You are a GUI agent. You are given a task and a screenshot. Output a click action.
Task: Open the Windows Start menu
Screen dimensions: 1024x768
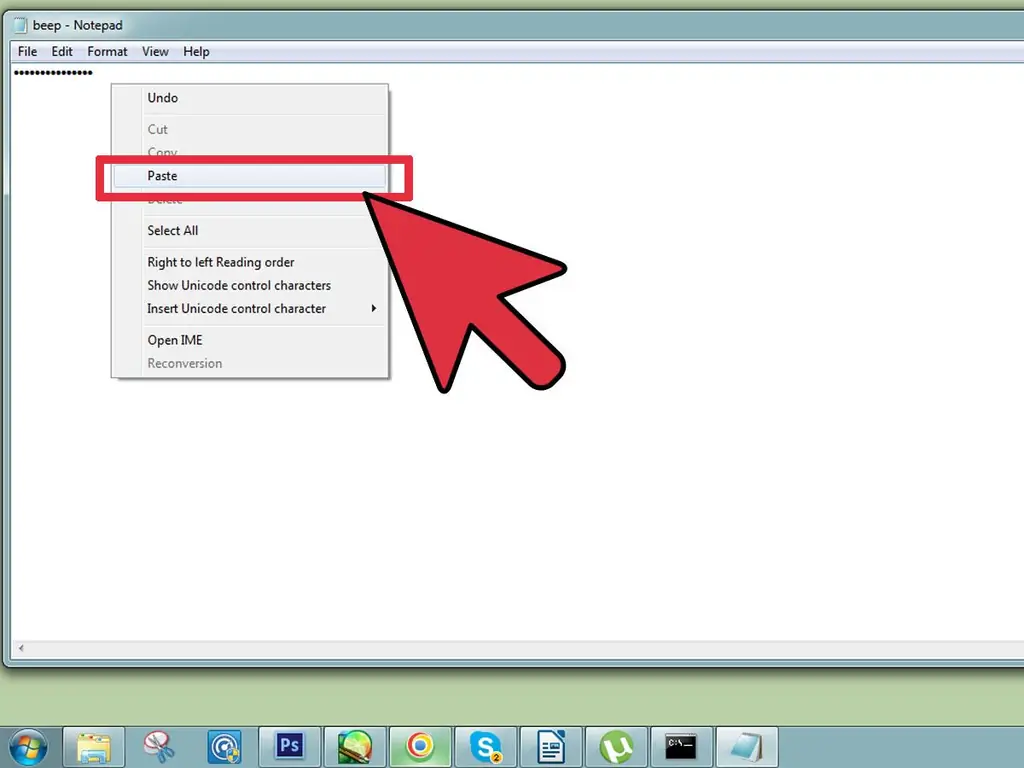(28, 746)
